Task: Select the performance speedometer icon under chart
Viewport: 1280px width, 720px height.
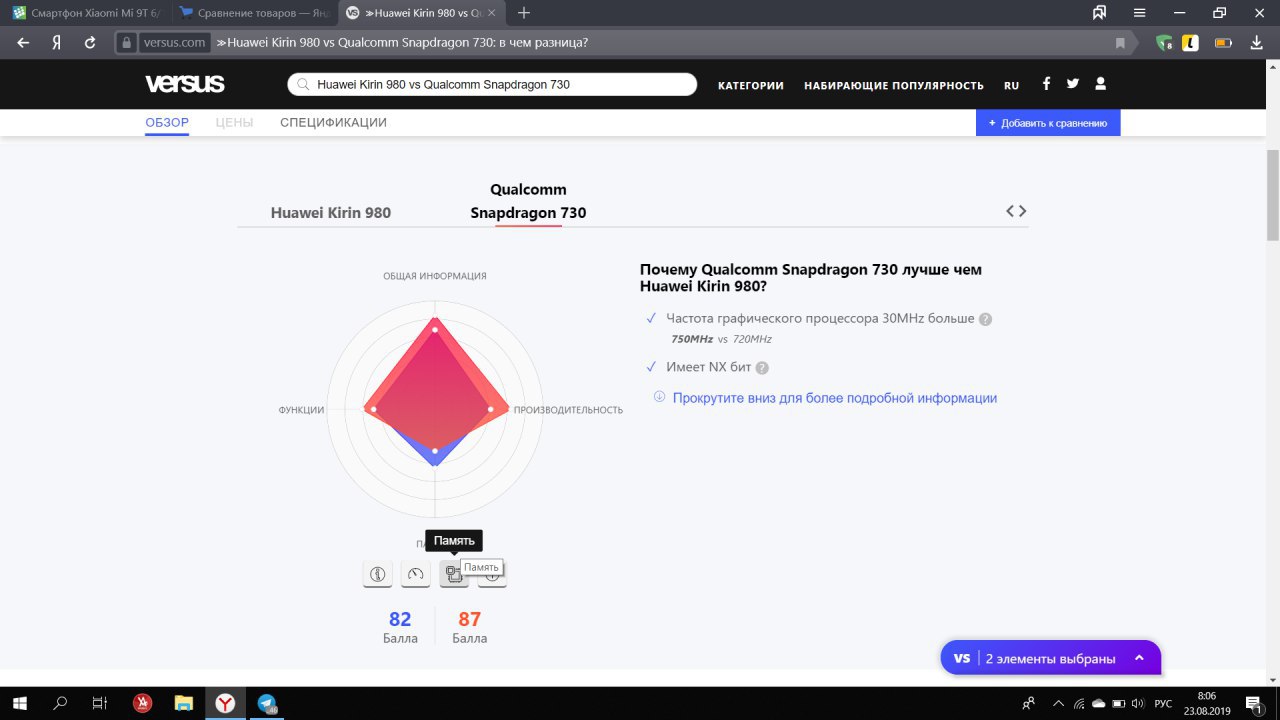Action: coord(416,574)
